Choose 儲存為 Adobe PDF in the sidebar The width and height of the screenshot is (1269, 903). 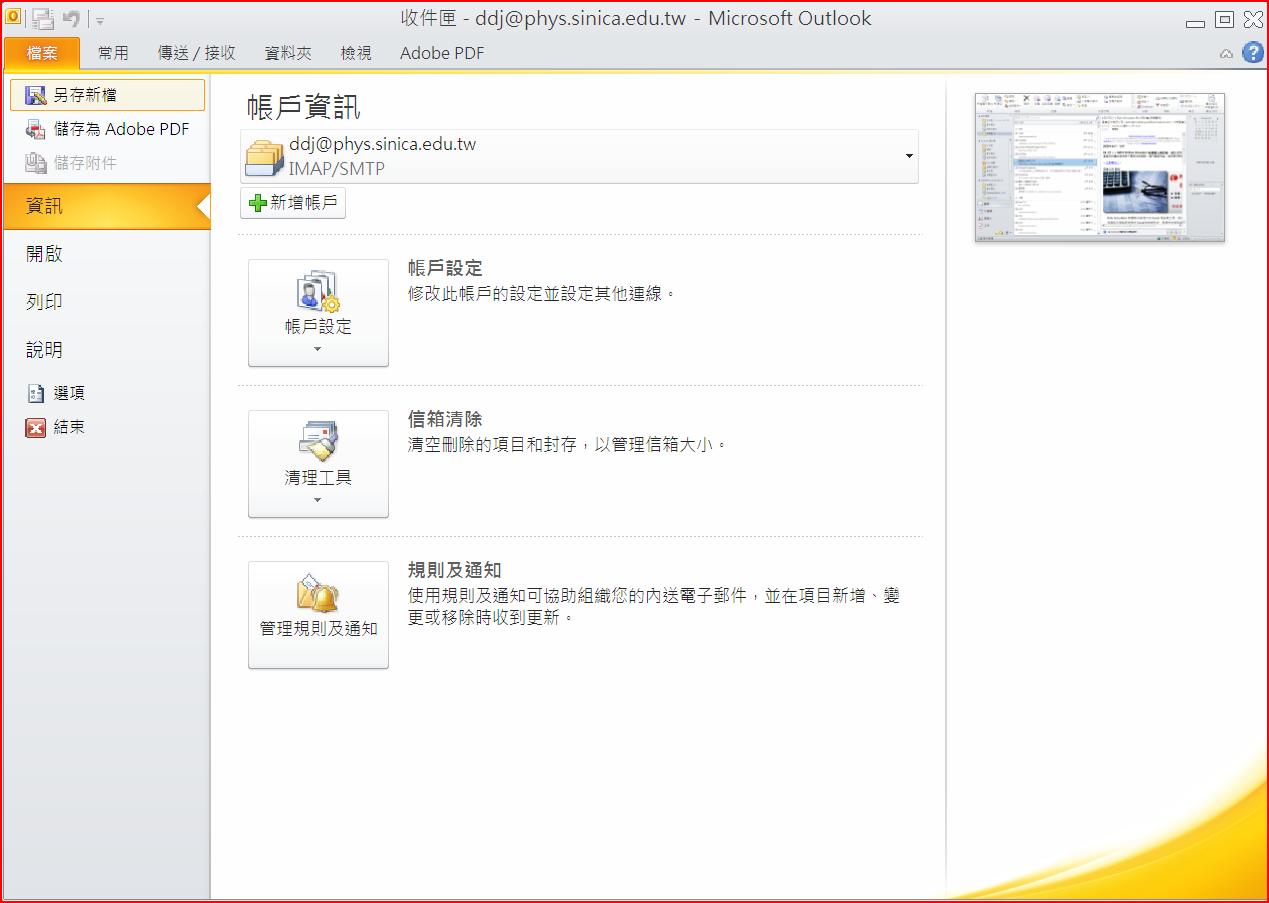point(108,129)
